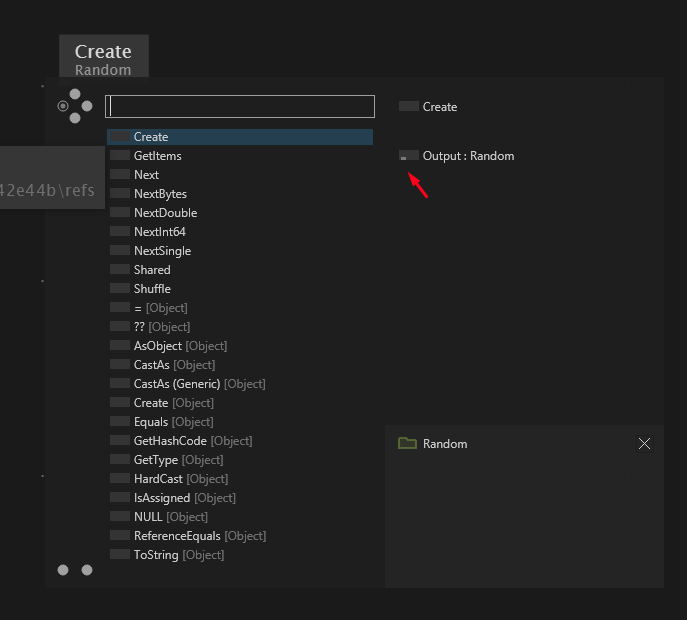Click the left dot at list bottom
This screenshot has height=620, width=687.
(63, 570)
